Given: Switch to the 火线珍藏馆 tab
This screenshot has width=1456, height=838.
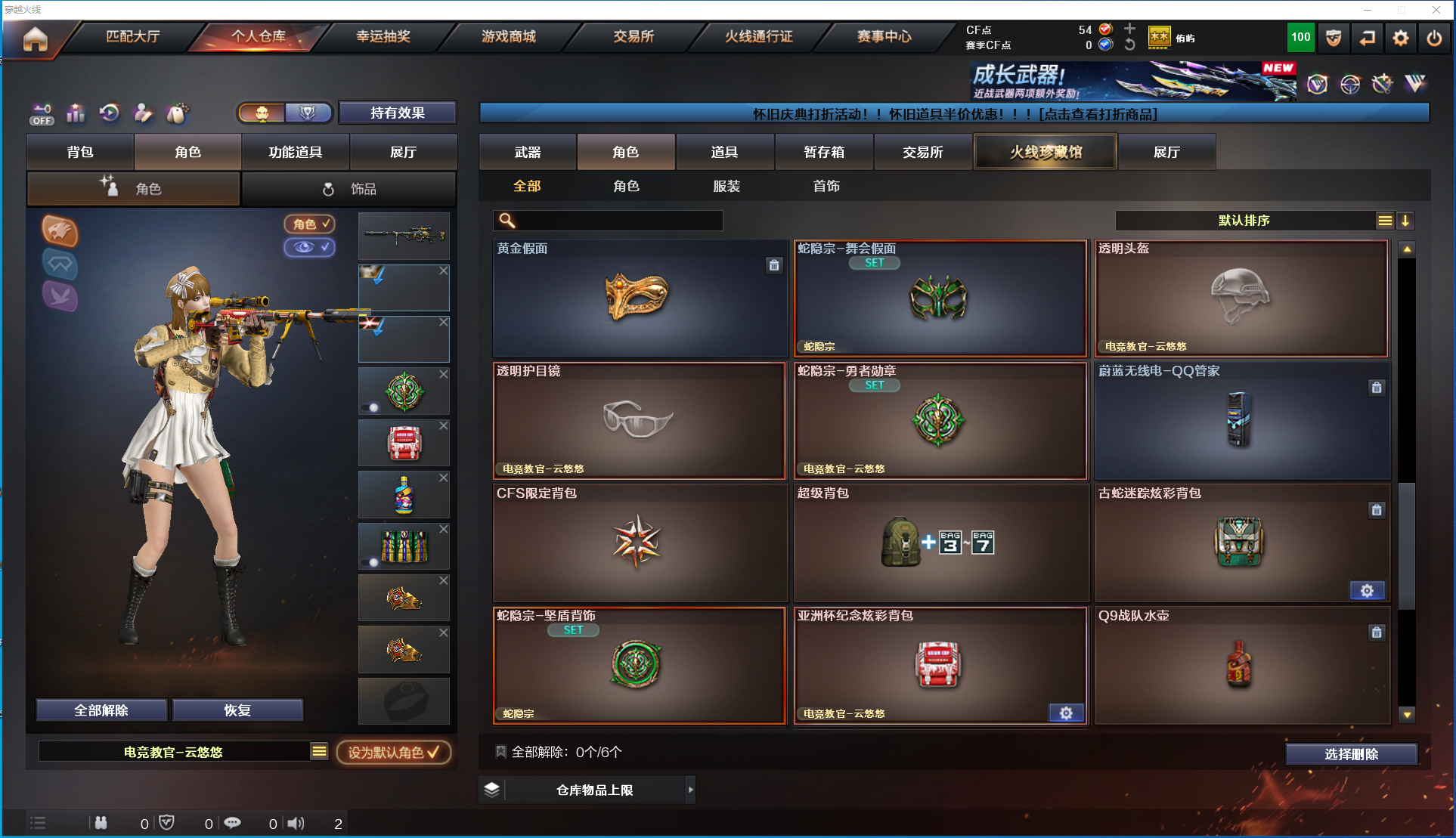Looking at the screenshot, I should pos(1045,152).
